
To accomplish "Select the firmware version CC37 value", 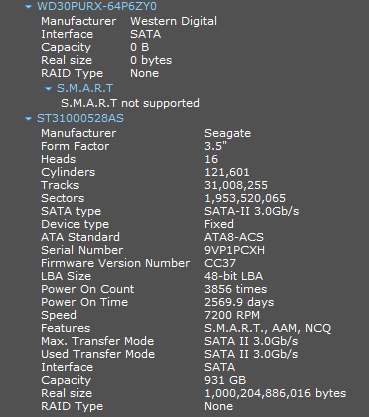I will [x=220, y=263].
